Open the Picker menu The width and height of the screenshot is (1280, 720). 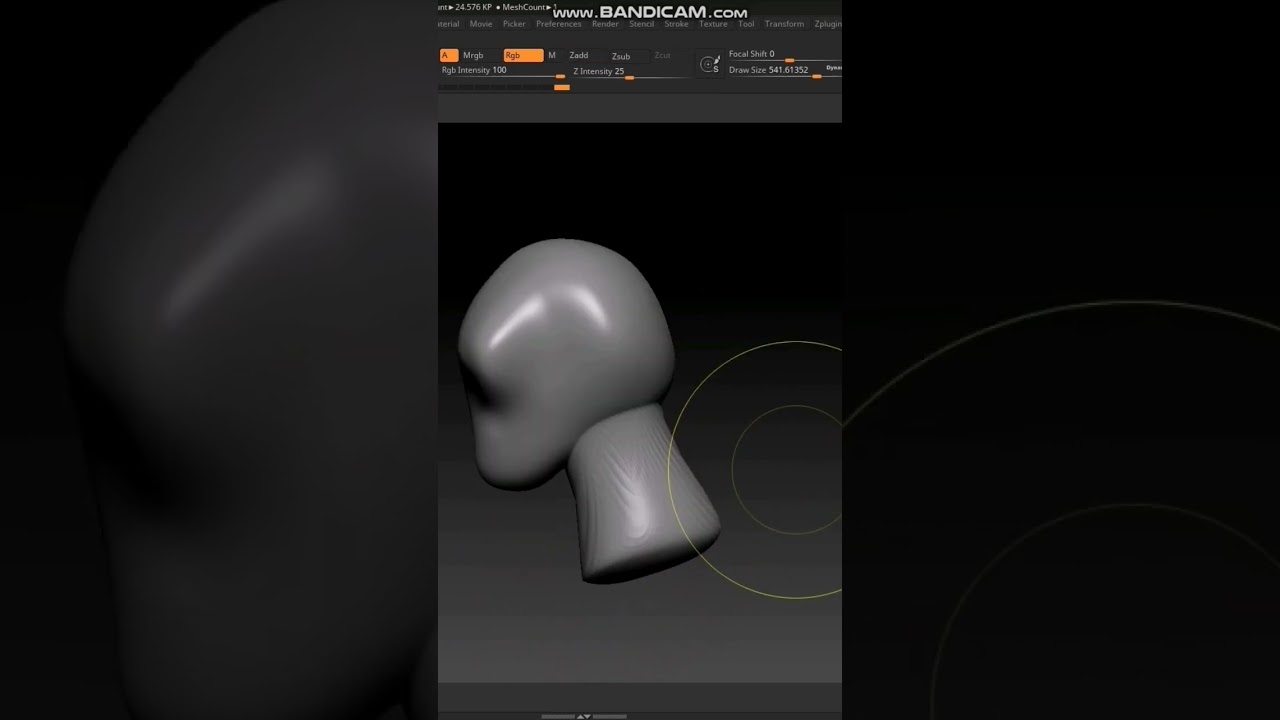pos(514,24)
